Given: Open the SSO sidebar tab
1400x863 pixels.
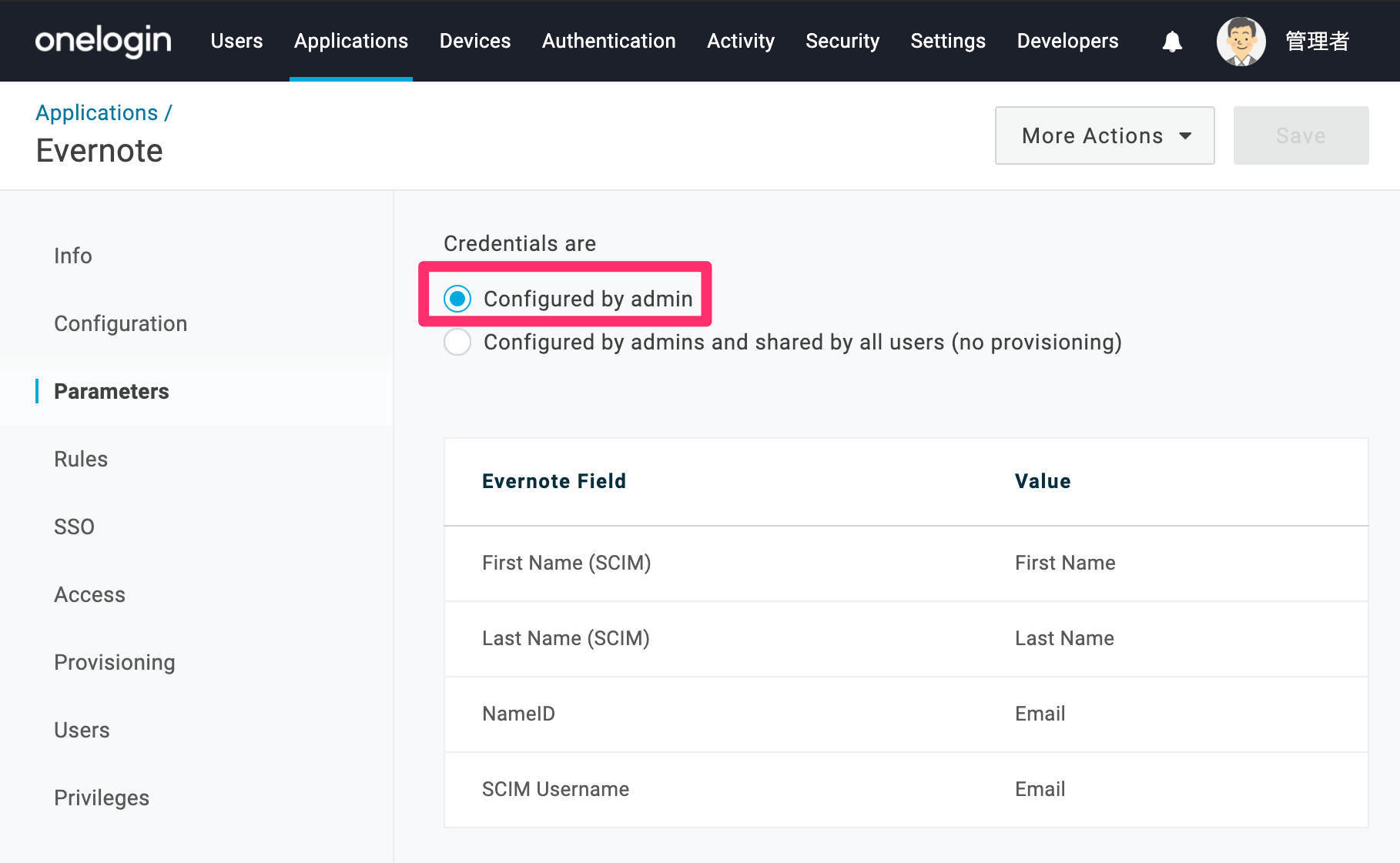Looking at the screenshot, I should click(74, 527).
